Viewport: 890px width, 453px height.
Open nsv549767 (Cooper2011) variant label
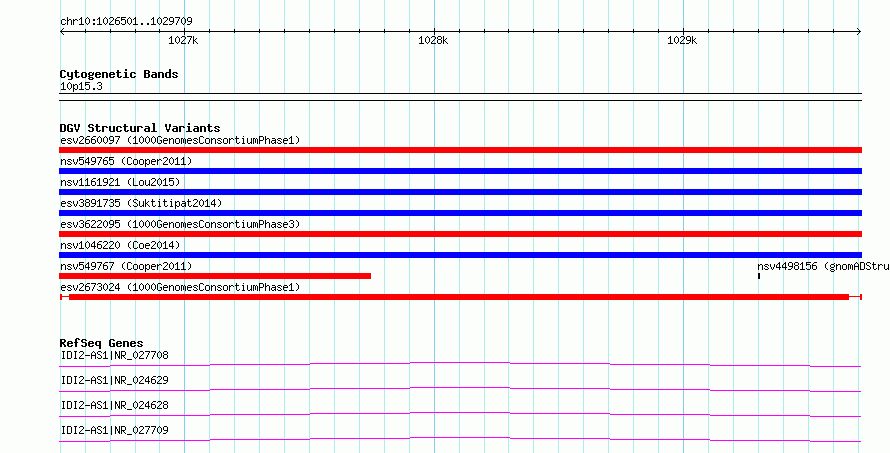126,266
